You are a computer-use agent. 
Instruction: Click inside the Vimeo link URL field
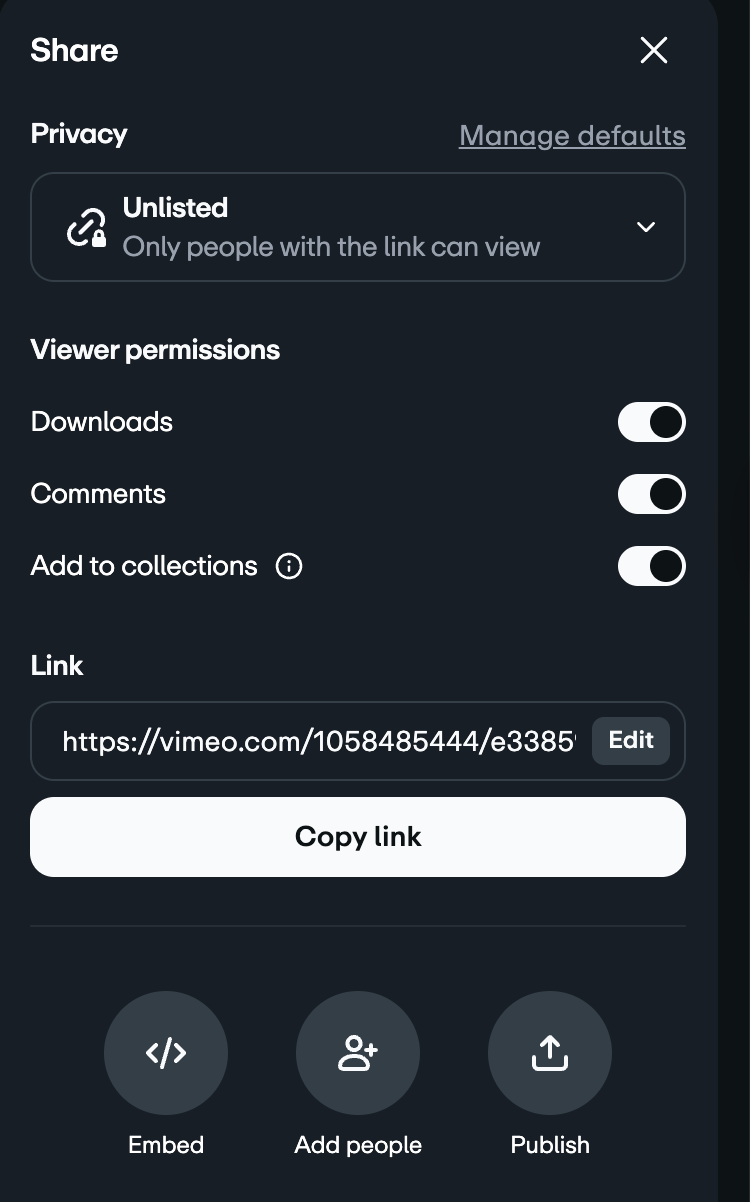318,741
